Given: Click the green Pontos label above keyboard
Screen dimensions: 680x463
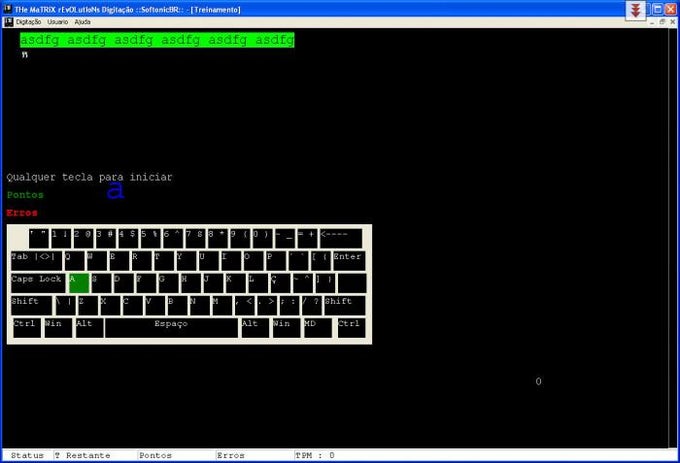Looking at the screenshot, I should pyautogui.click(x=25, y=195).
